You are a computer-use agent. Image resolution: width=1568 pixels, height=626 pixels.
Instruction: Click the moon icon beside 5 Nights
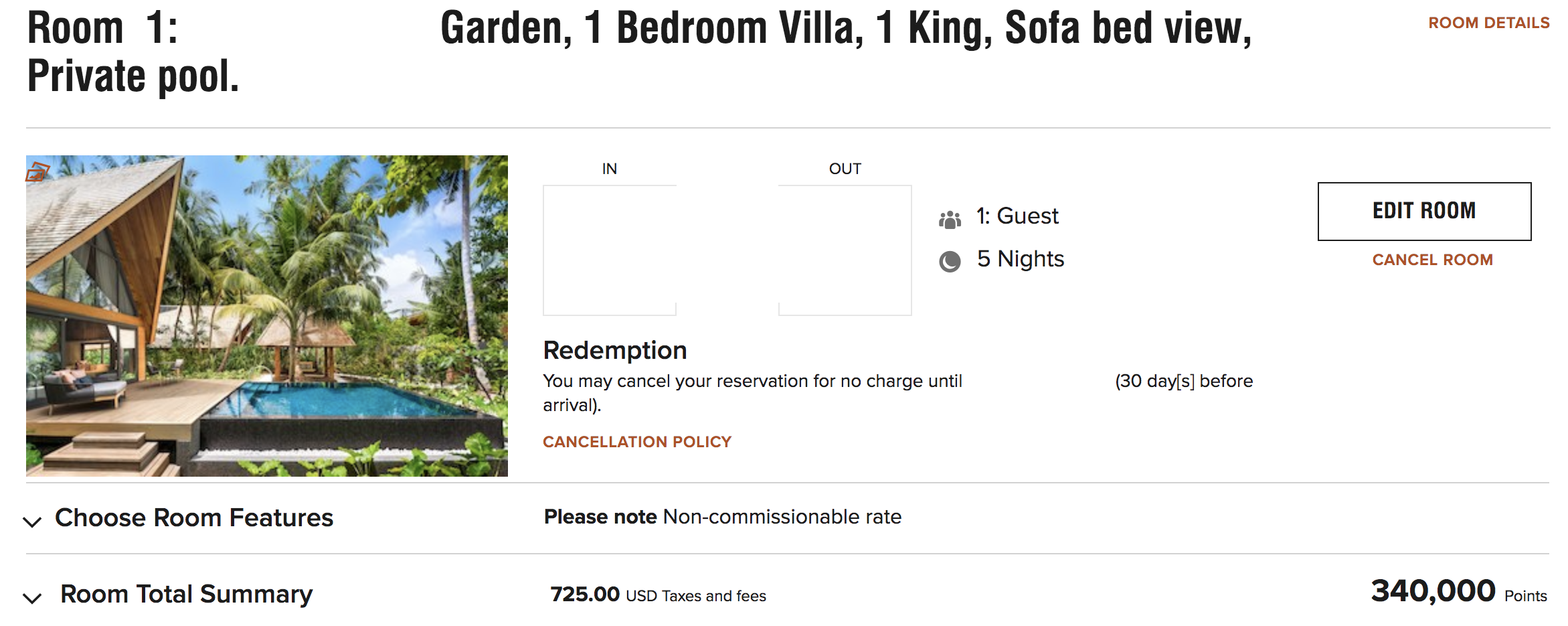(950, 261)
